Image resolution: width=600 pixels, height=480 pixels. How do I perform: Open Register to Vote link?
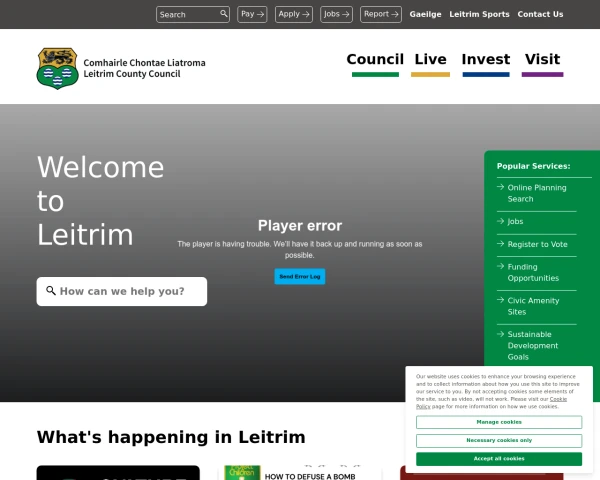pos(537,244)
